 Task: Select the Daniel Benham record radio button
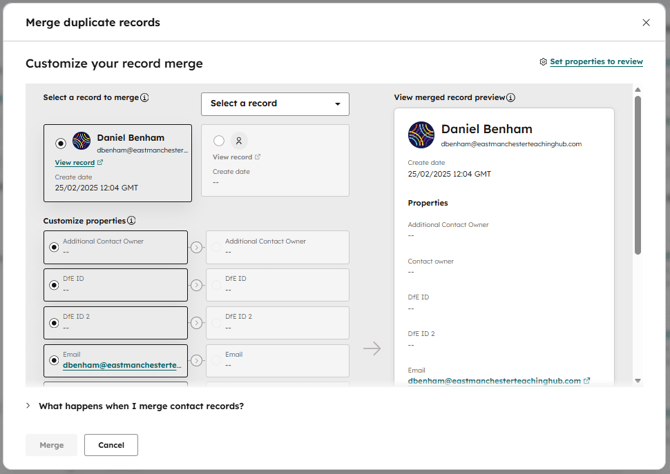point(61,143)
